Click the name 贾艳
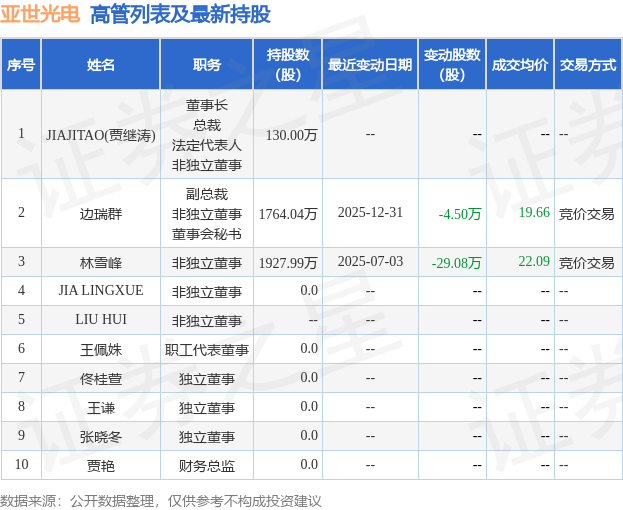The image size is (623, 510). point(101,466)
